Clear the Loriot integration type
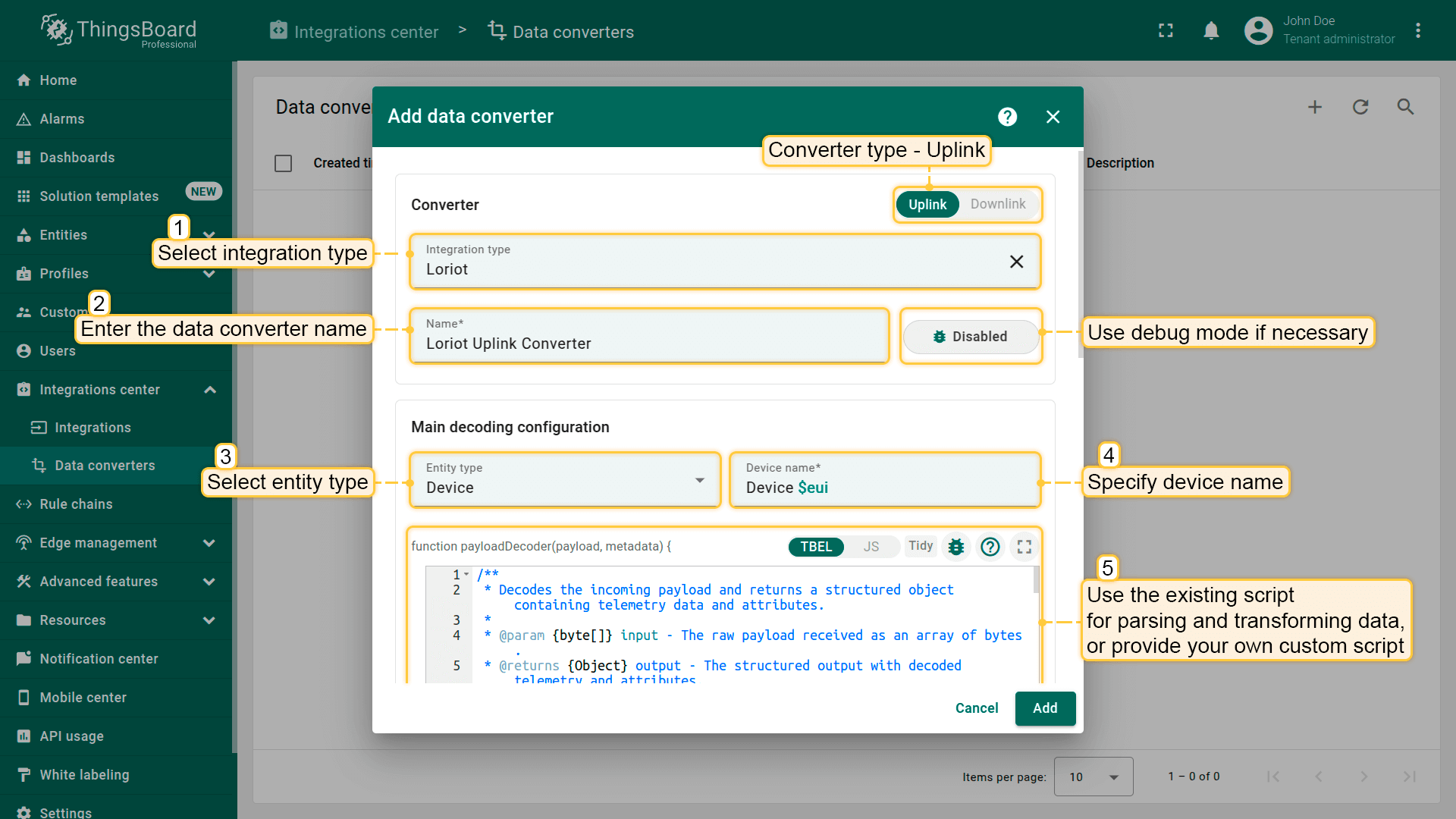 click(x=1016, y=262)
